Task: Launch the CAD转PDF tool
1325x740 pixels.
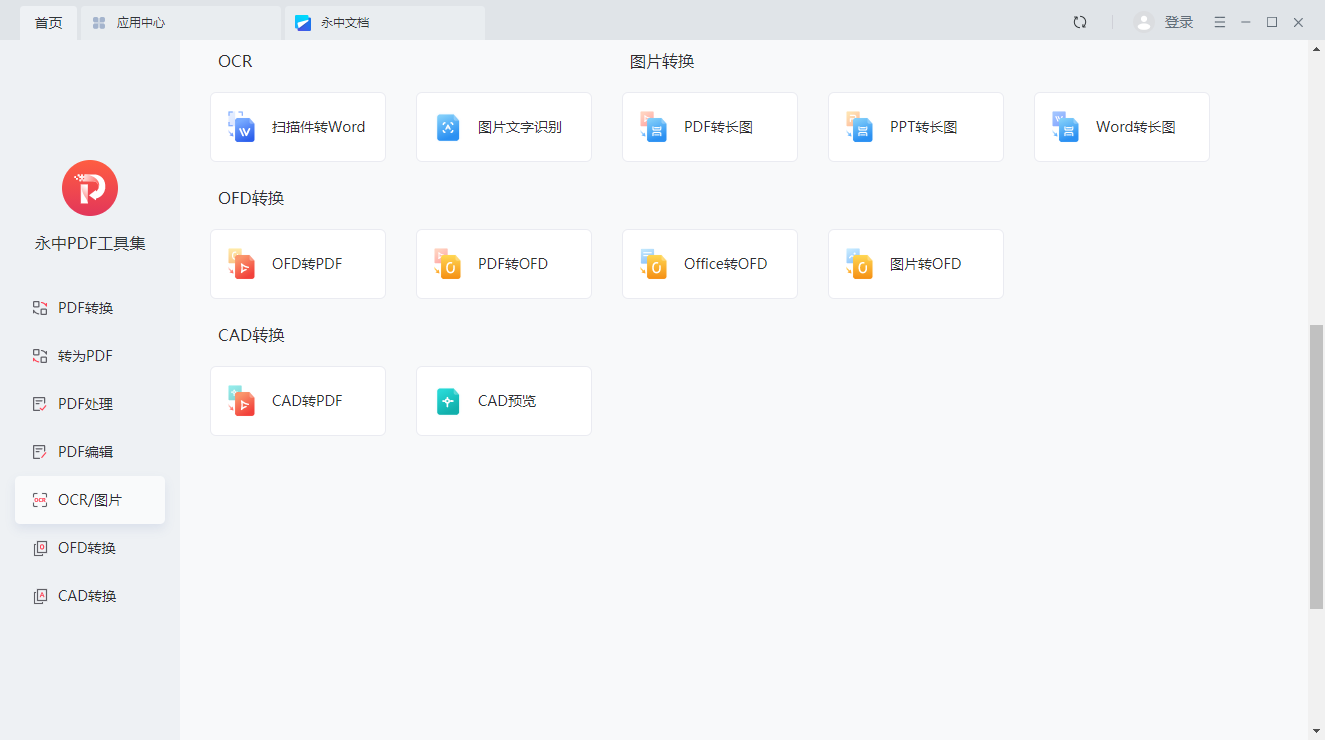Action: (x=297, y=400)
